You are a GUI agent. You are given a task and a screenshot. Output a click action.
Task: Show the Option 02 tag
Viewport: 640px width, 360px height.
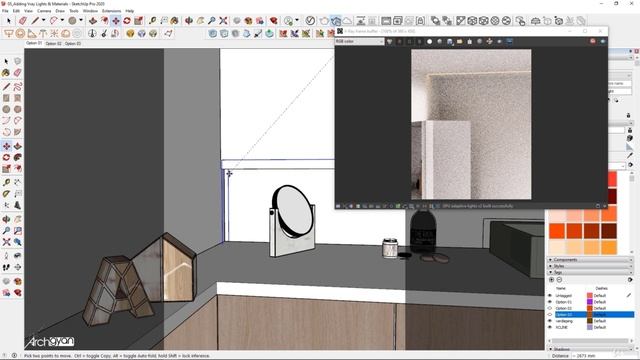pyautogui.click(x=549, y=308)
